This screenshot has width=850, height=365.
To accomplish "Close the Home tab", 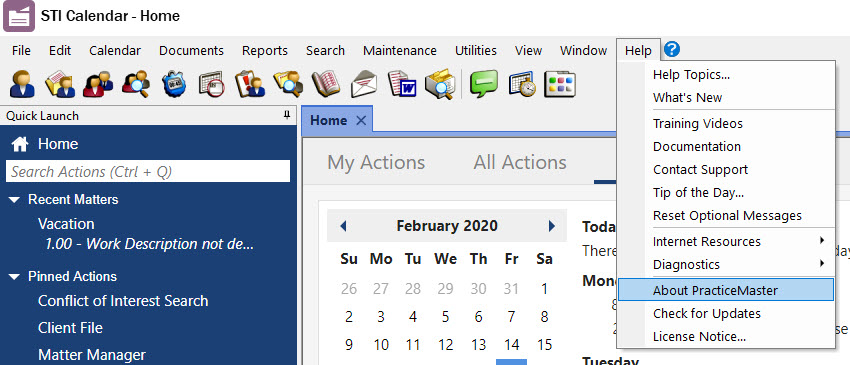I will (x=361, y=121).
